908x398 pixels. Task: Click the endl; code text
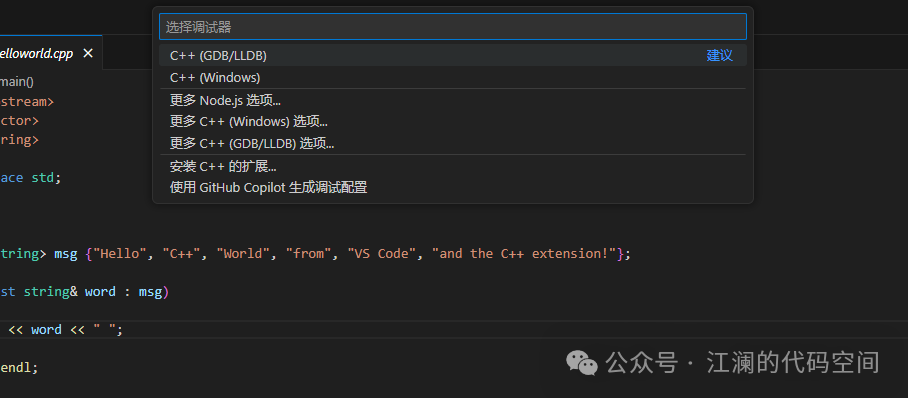[19, 367]
